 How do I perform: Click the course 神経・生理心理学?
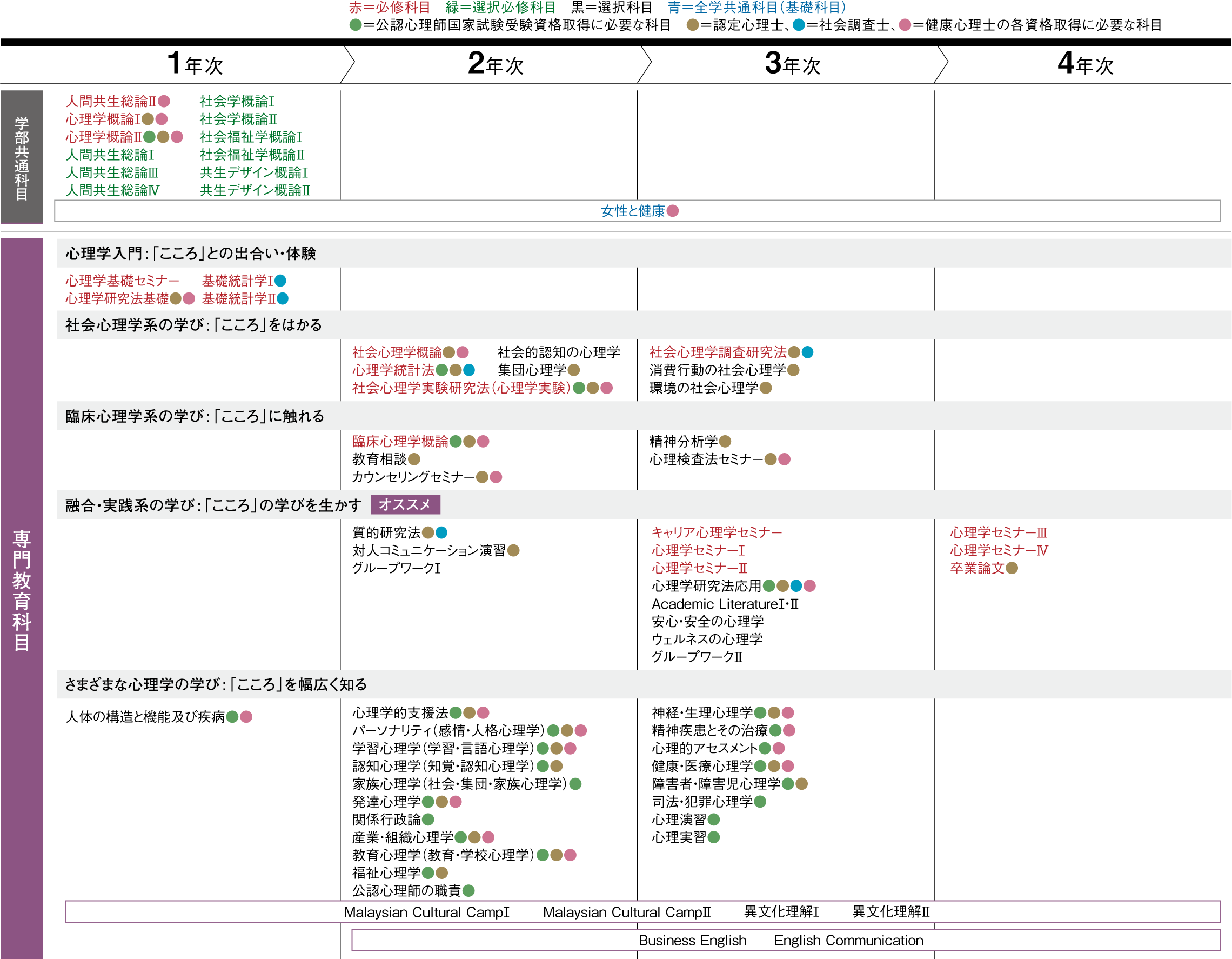click(702, 713)
